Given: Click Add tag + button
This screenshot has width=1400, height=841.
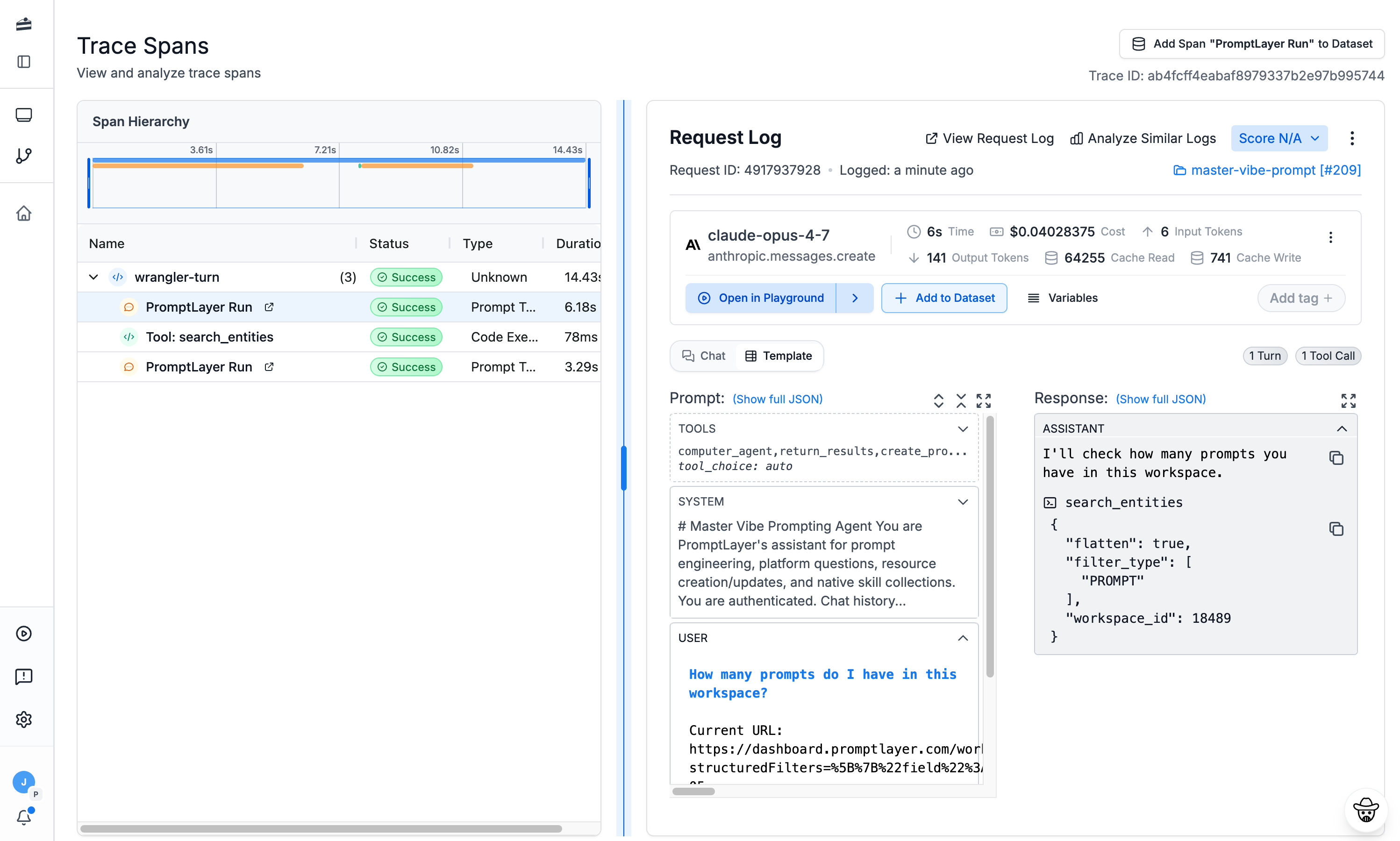Looking at the screenshot, I should [1301, 298].
